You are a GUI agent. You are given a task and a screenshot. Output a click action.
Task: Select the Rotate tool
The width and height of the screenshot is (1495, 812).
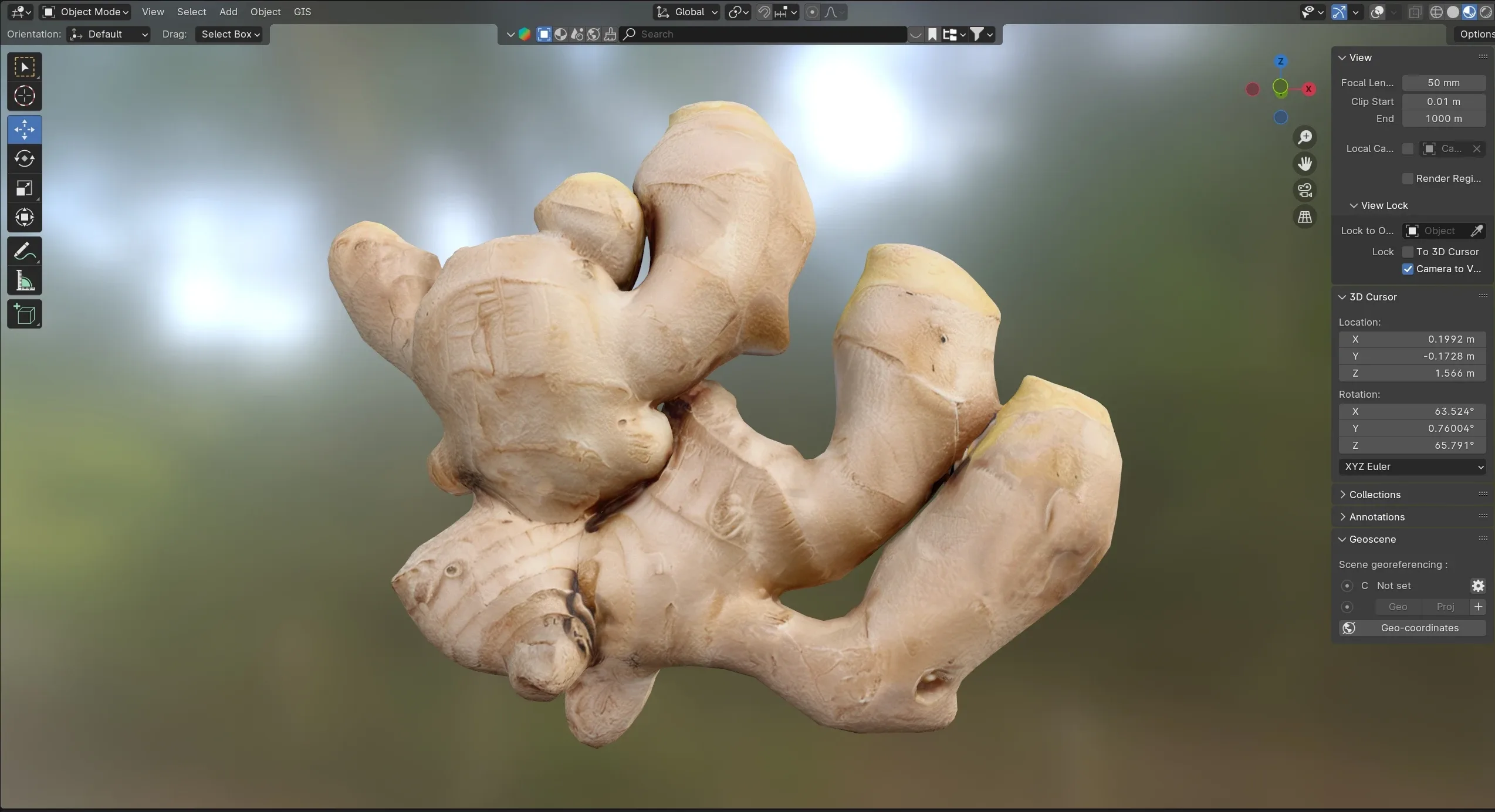coord(24,158)
